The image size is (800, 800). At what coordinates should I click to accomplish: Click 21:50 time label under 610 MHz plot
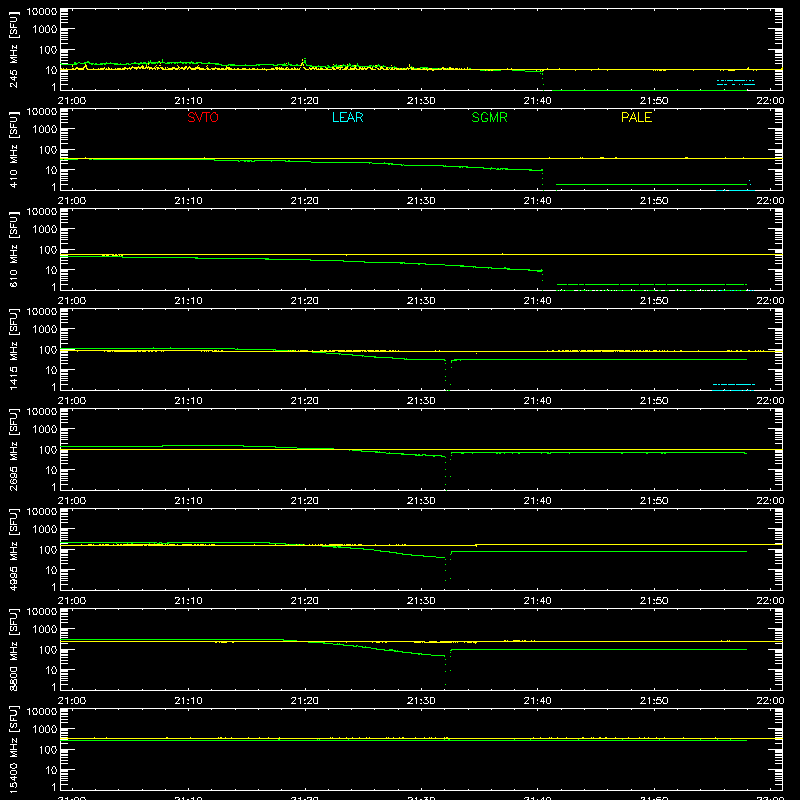click(x=654, y=301)
